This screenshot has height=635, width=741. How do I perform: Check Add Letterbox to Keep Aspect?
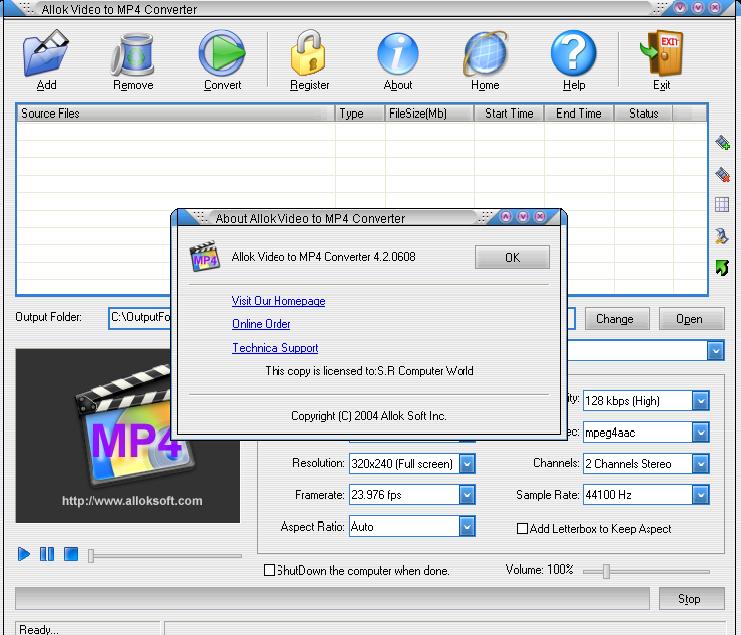click(x=522, y=528)
